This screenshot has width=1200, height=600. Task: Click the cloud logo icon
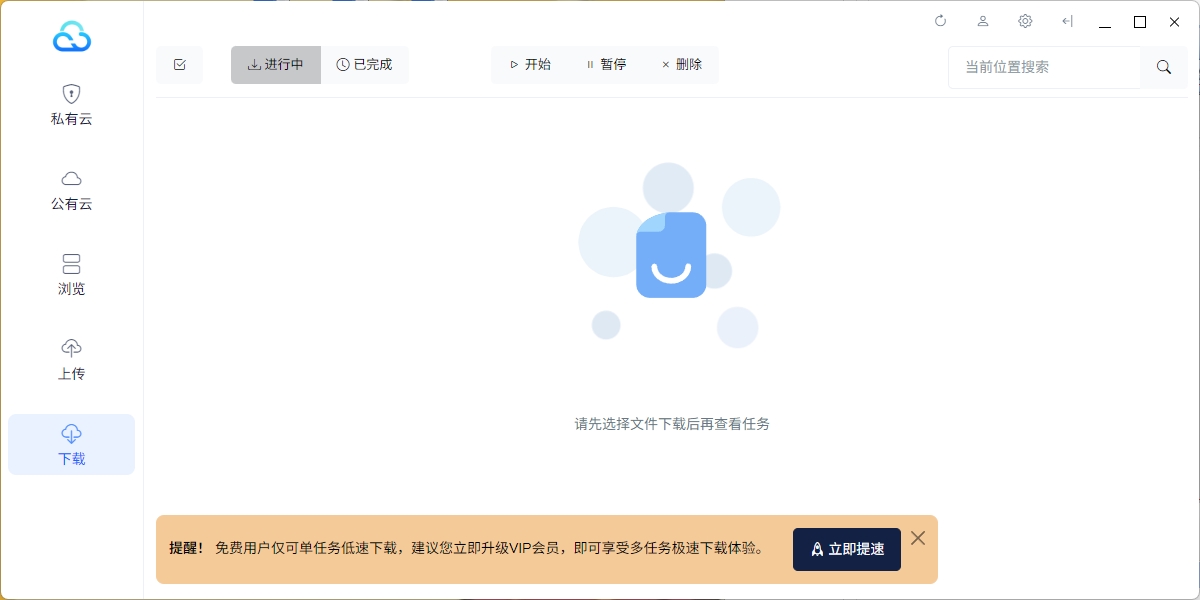coord(72,37)
